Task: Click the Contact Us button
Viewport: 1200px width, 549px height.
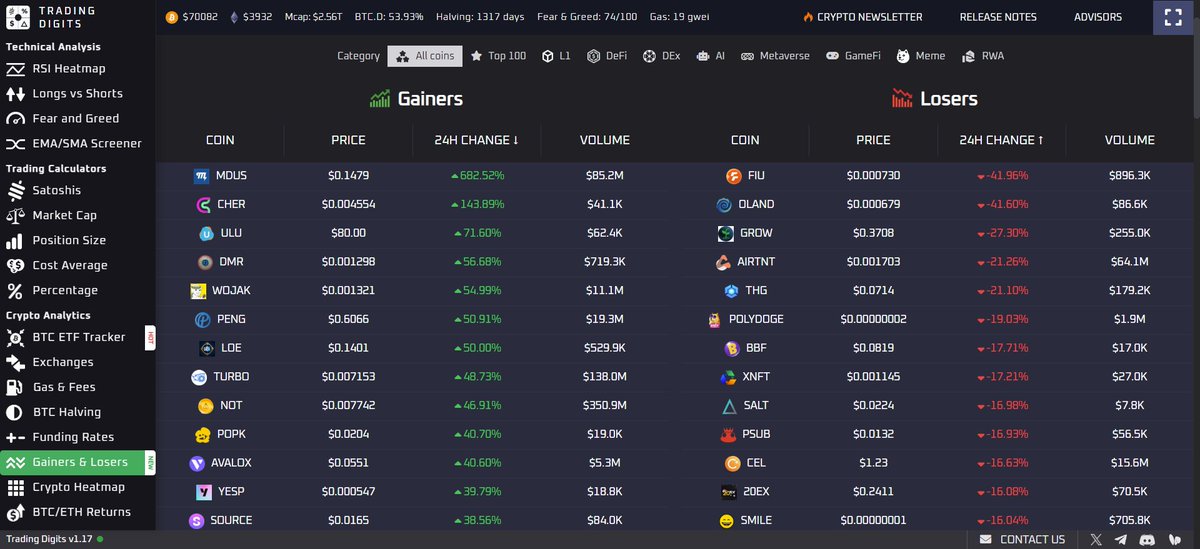Action: 1022,539
